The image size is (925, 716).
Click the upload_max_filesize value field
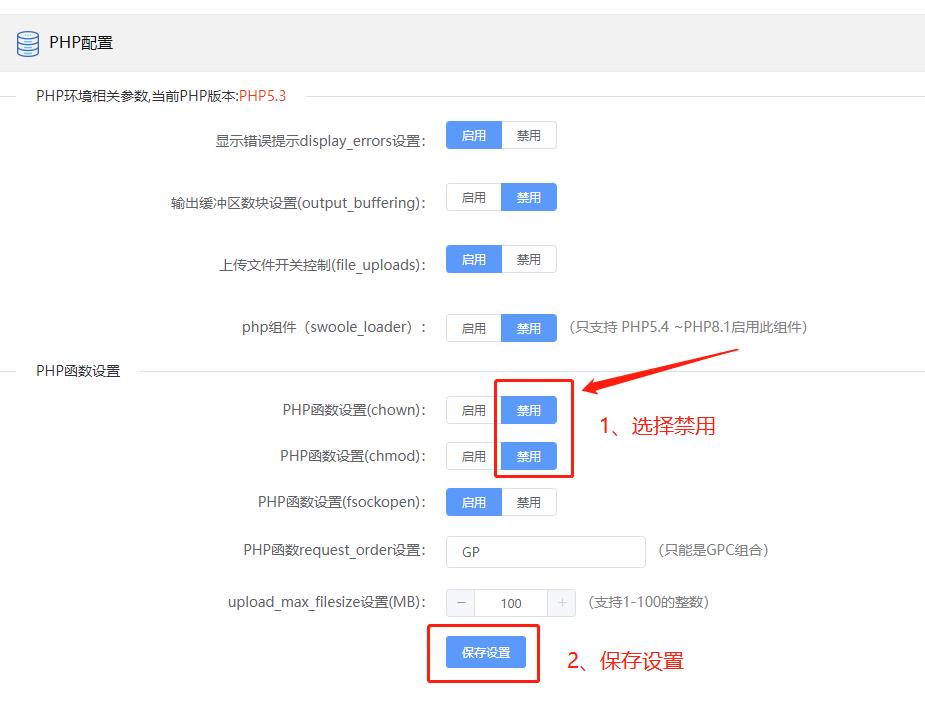click(x=511, y=603)
